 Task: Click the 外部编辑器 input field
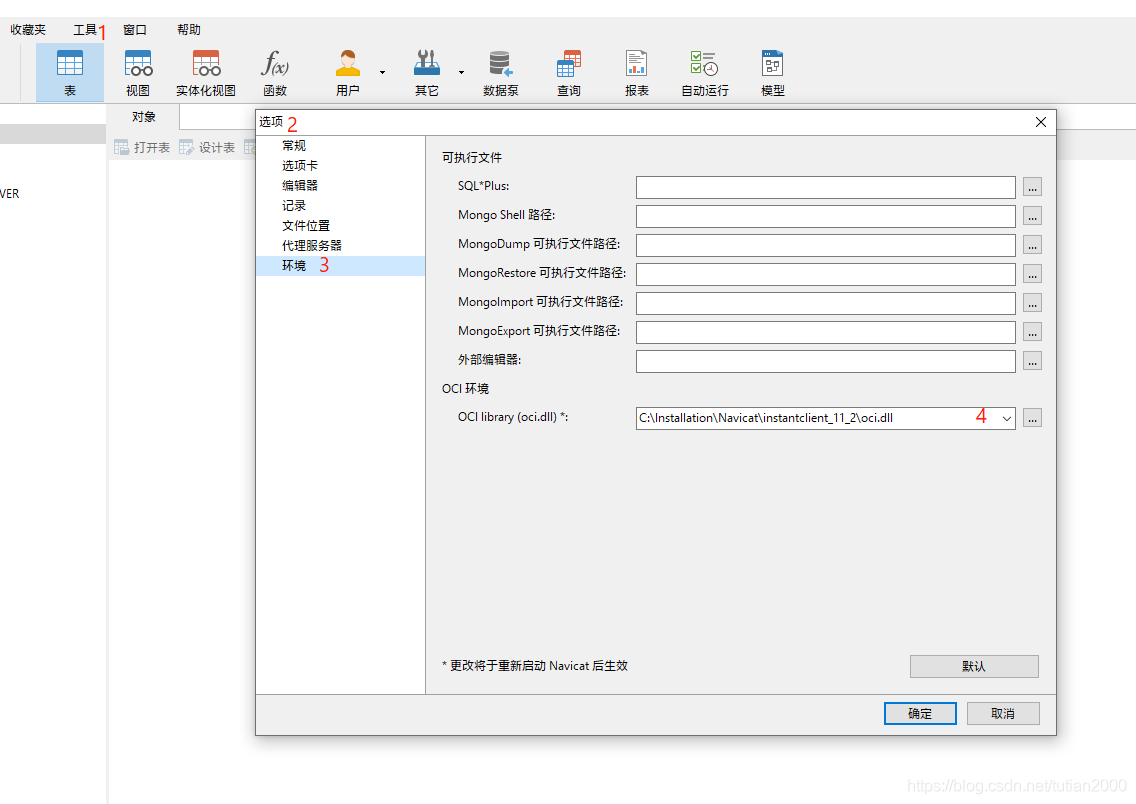click(826, 361)
